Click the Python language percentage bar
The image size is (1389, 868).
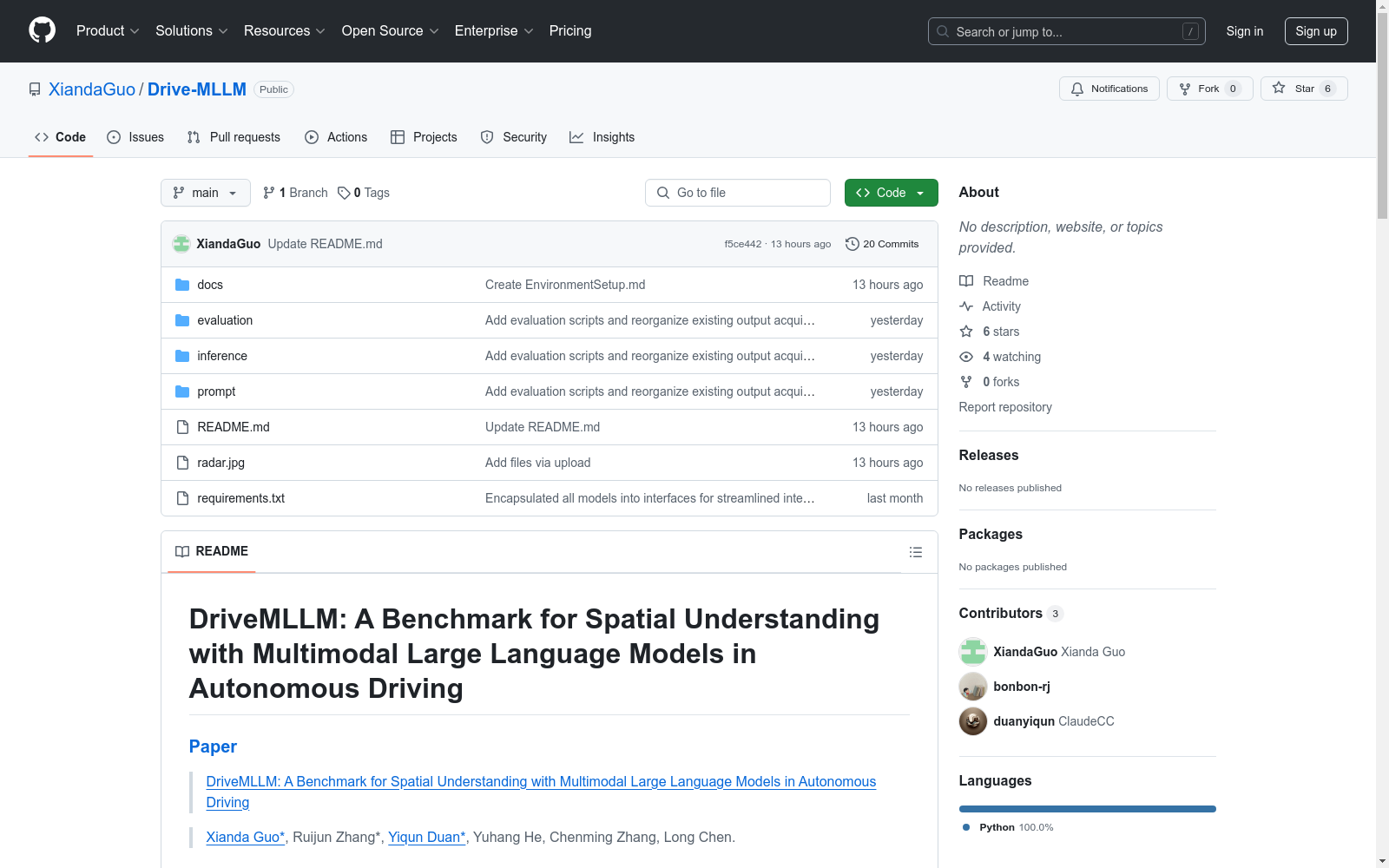pos(1087,809)
